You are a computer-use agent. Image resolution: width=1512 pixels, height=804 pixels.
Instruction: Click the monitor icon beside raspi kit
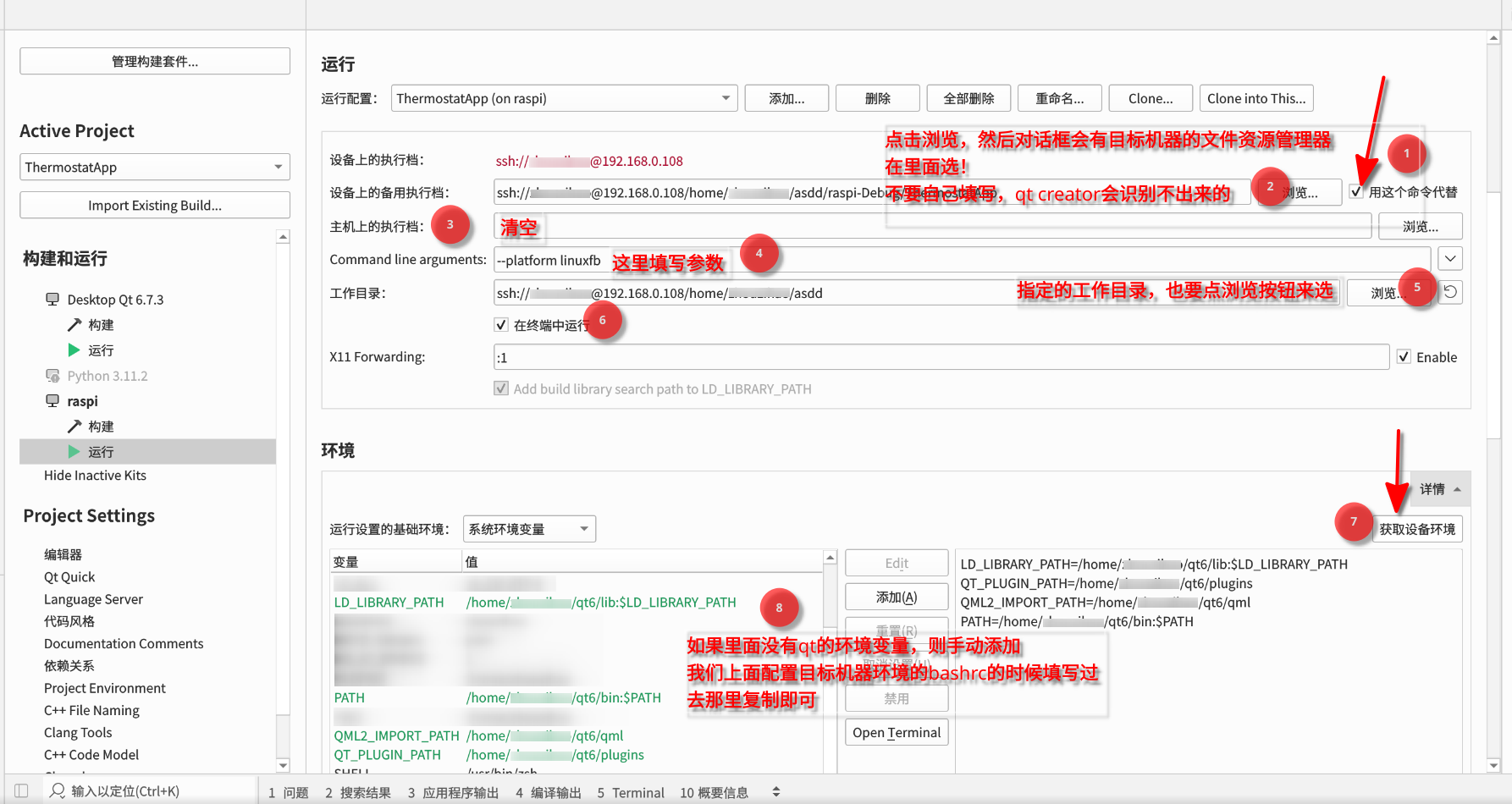[x=52, y=401]
